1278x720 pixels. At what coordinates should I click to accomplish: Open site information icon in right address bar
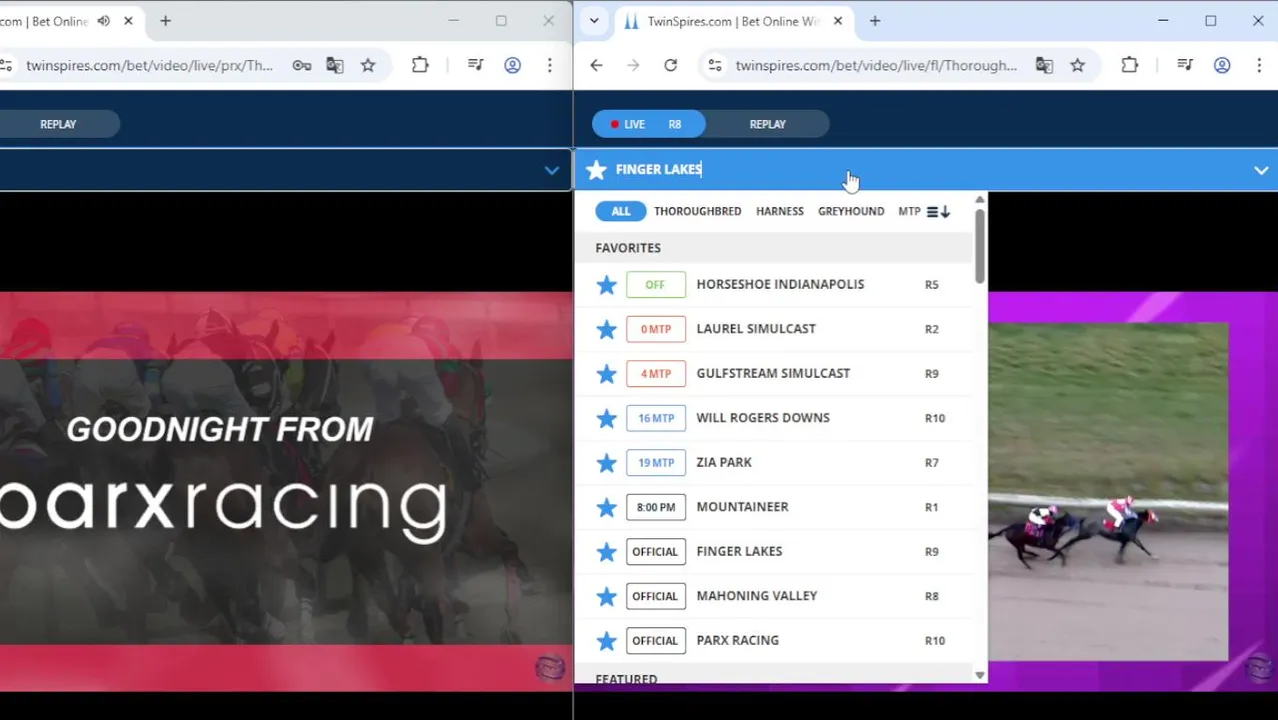714,65
